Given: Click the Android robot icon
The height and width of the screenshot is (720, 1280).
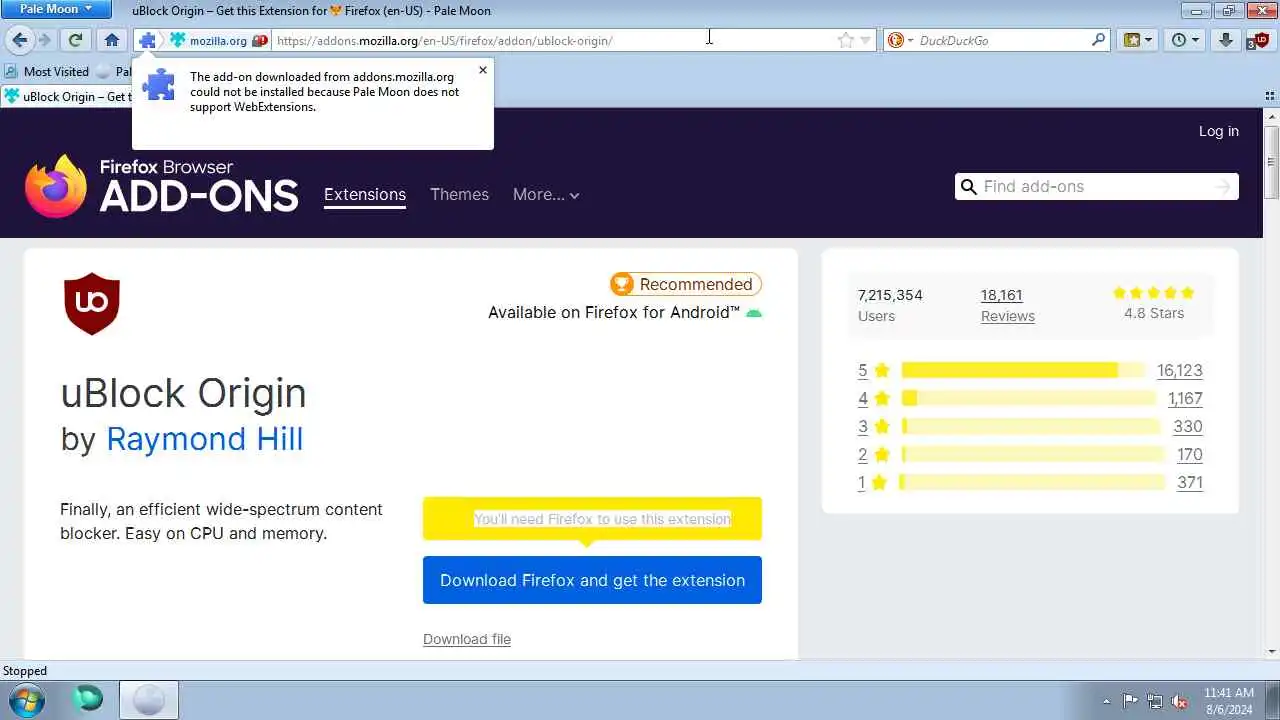Looking at the screenshot, I should (754, 313).
